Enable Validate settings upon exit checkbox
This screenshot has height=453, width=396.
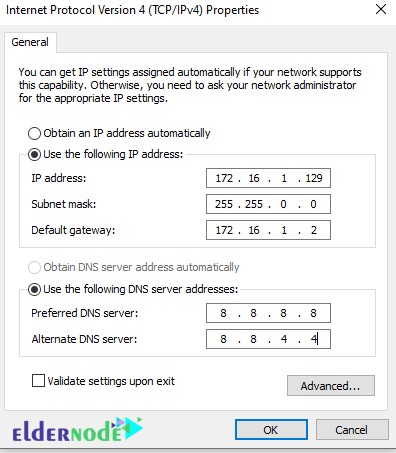[x=38, y=381]
